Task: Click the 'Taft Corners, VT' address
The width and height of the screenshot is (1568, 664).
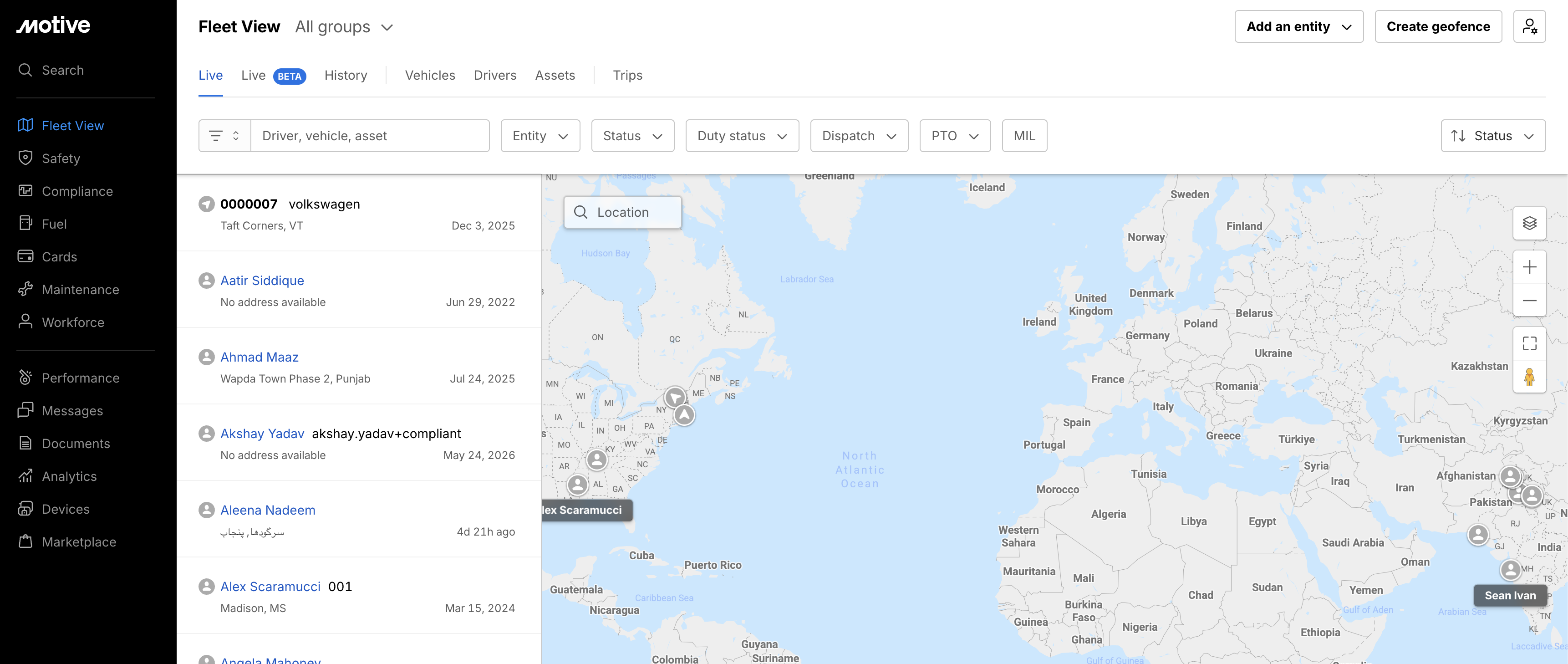Action: pyautogui.click(x=262, y=226)
